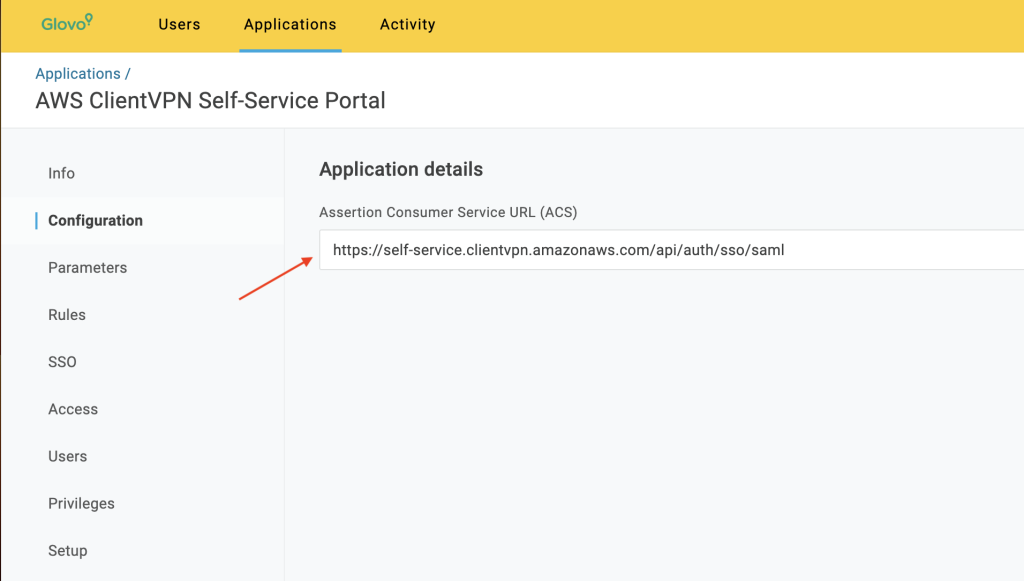Click the Glovo logo
1024x581 pixels.
66,23
